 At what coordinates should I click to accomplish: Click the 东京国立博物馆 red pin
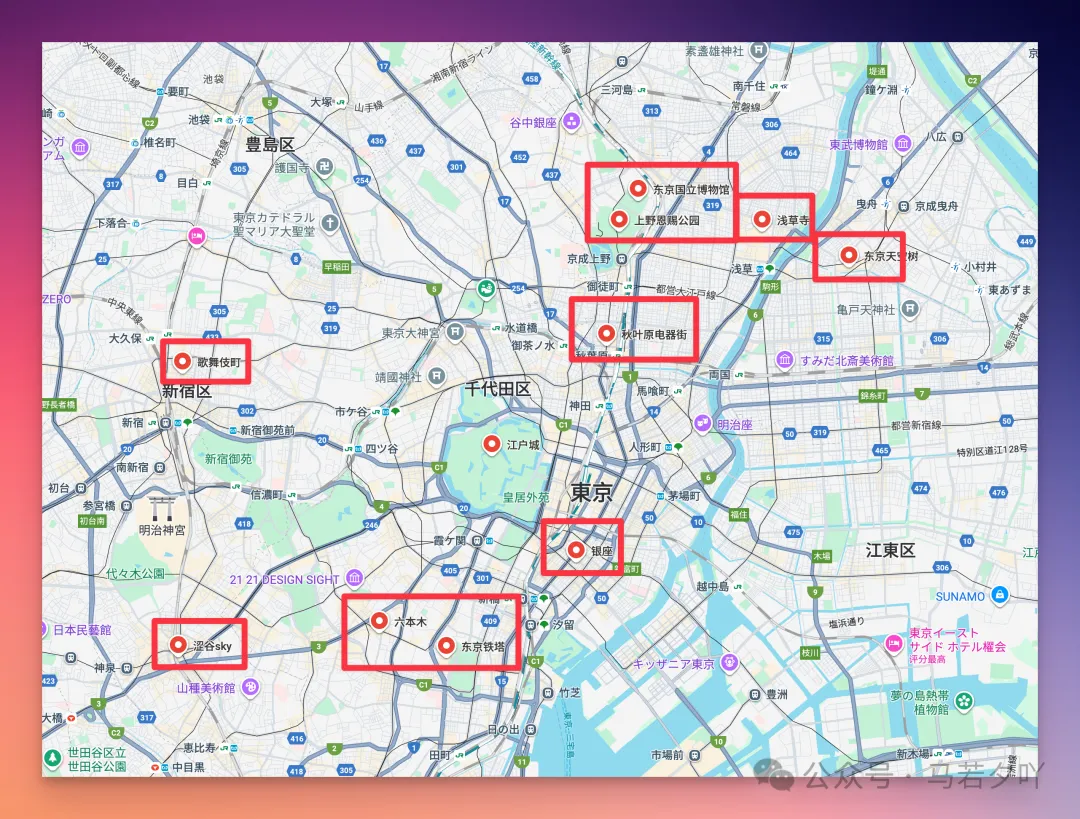tap(638, 187)
